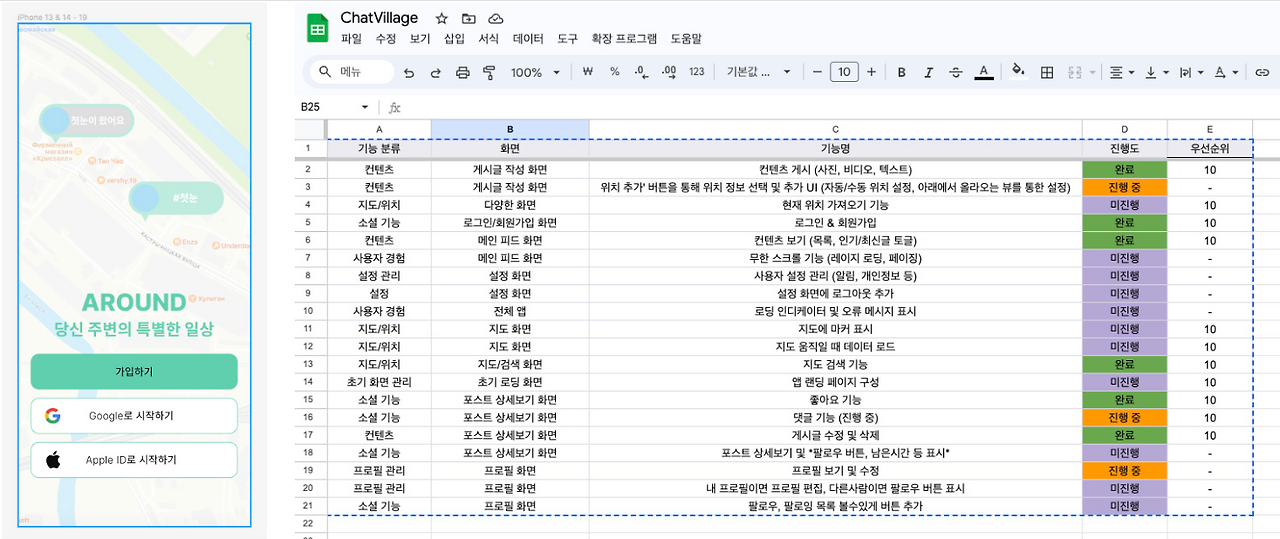This screenshot has width=1280, height=539.
Task: Click the 진행도 header cell
Action: pyautogui.click(x=1124, y=148)
